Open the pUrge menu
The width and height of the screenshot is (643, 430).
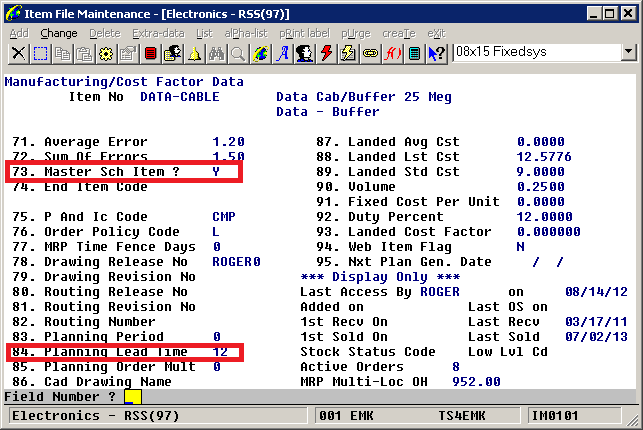(356, 33)
